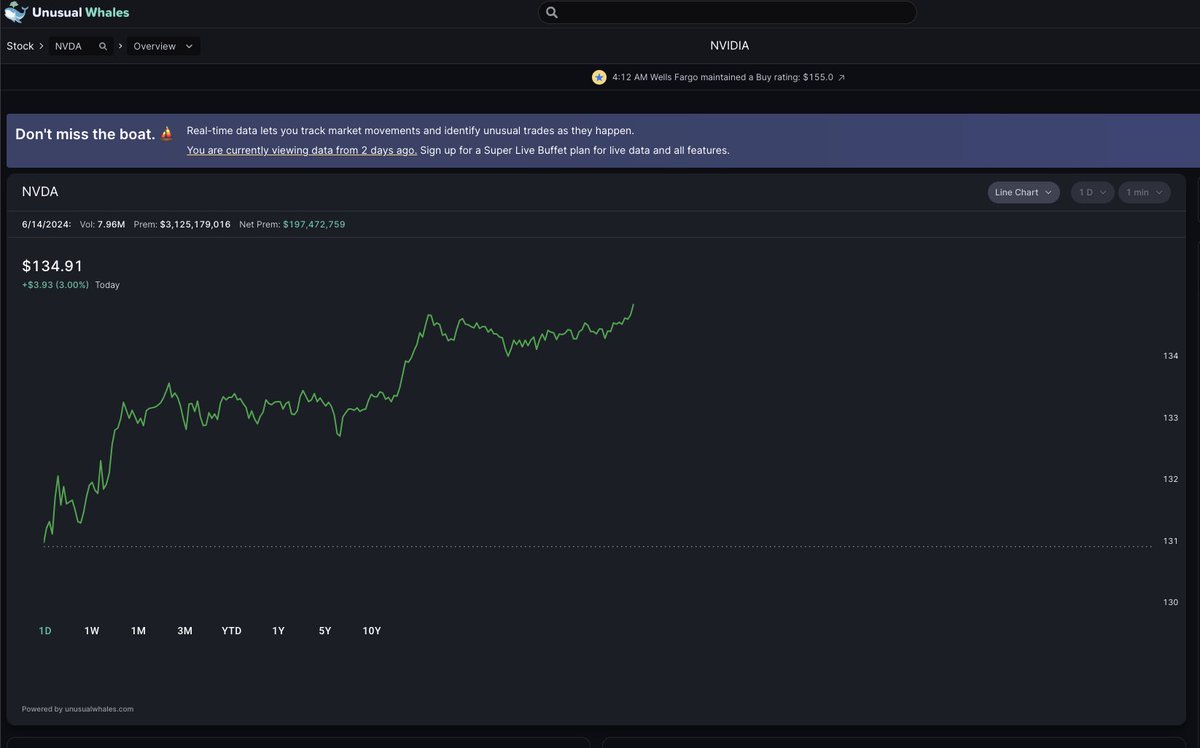Click the star icon beside Wells Fargo news

click(599, 77)
